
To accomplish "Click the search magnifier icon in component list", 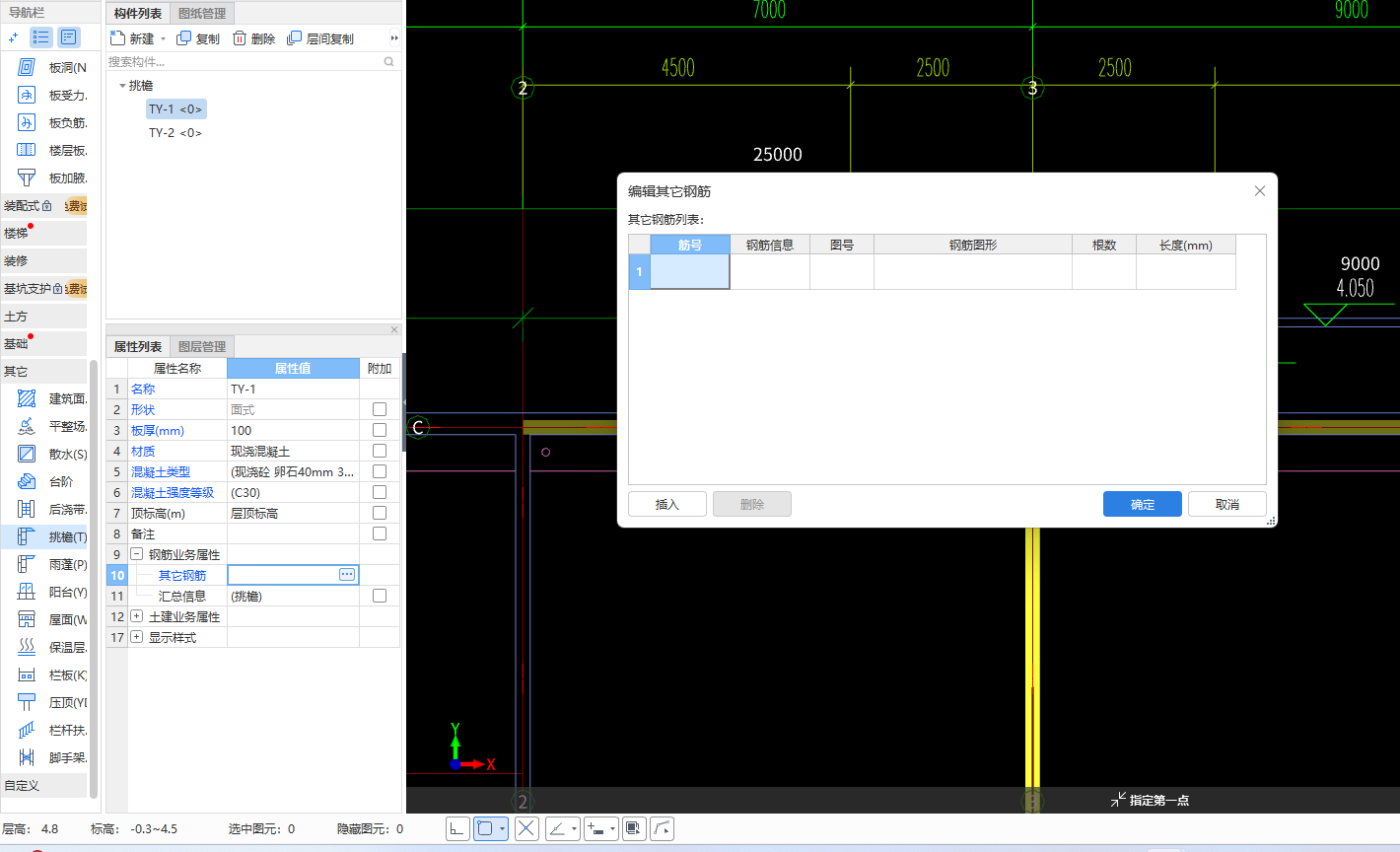I will coord(388,62).
